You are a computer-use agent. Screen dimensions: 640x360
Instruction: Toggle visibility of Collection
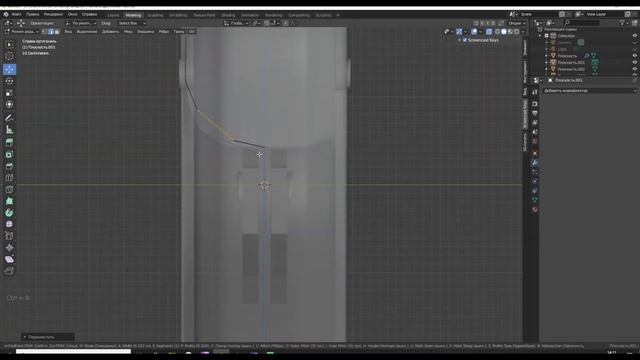[x=634, y=36]
